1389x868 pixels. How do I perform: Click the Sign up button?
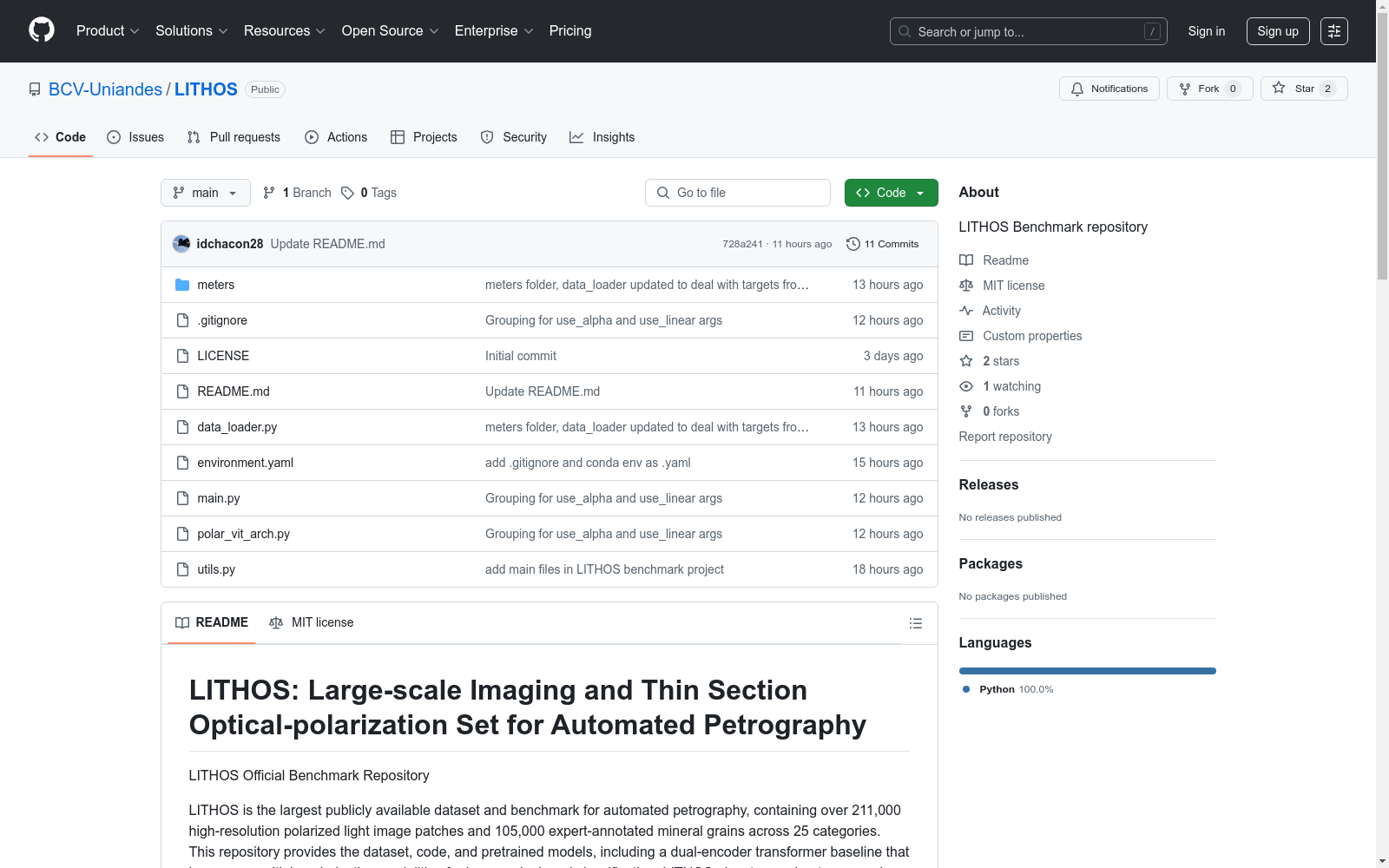(1277, 31)
